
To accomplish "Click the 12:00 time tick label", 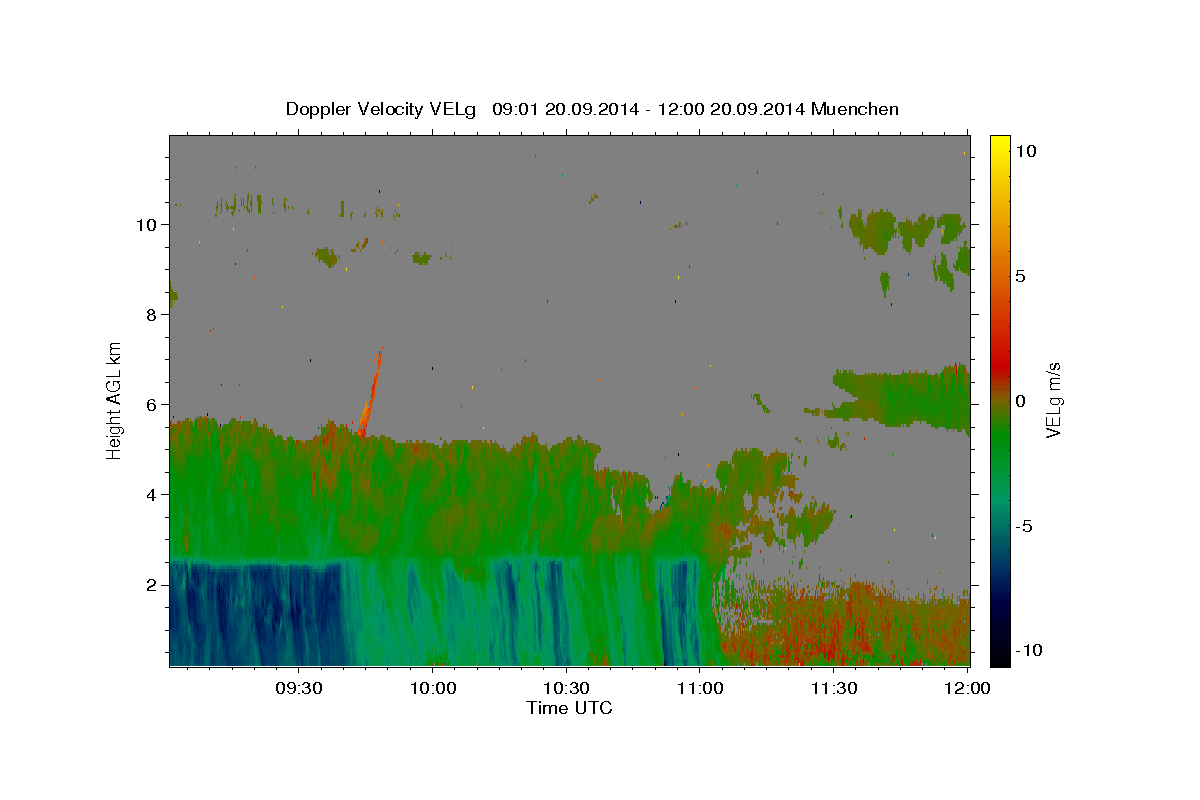I will click(967, 688).
